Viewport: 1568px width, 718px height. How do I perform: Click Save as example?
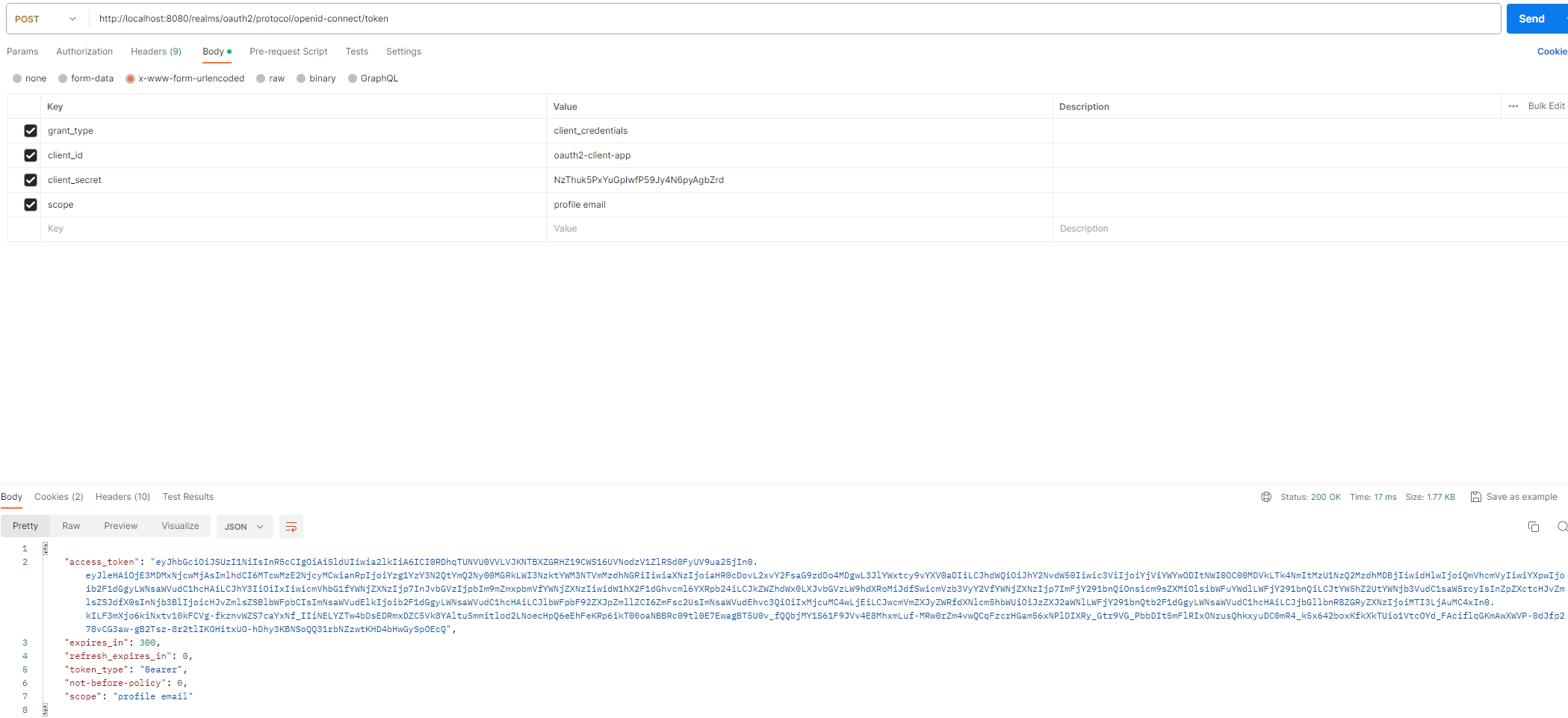(1522, 497)
